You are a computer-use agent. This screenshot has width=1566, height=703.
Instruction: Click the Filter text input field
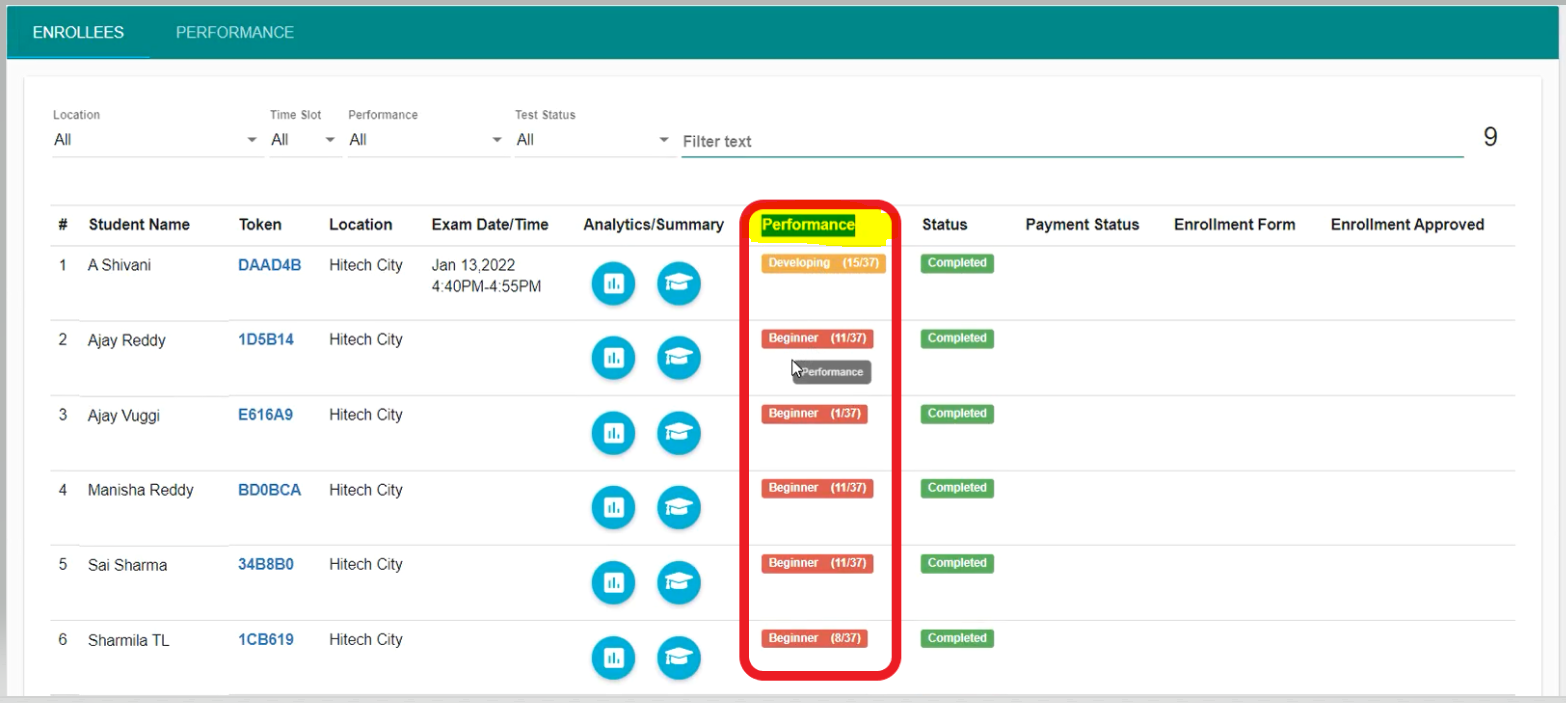1070,142
